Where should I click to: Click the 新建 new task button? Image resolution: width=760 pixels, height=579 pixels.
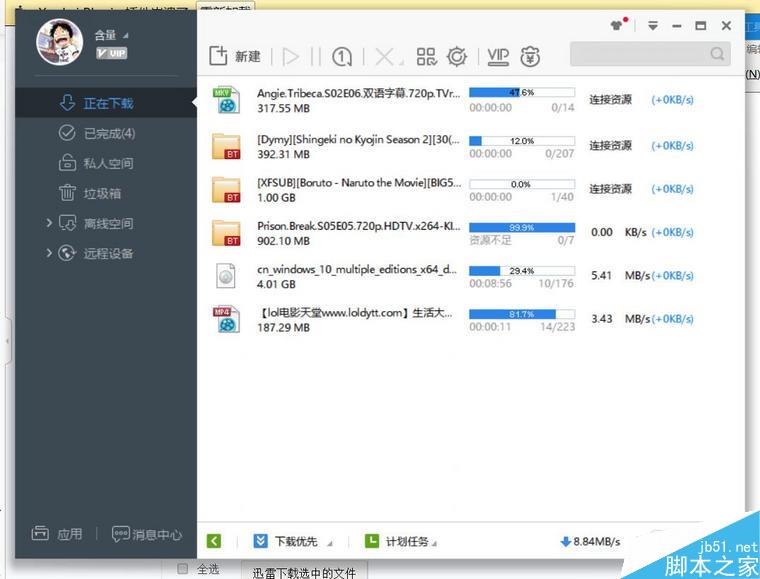pos(235,56)
